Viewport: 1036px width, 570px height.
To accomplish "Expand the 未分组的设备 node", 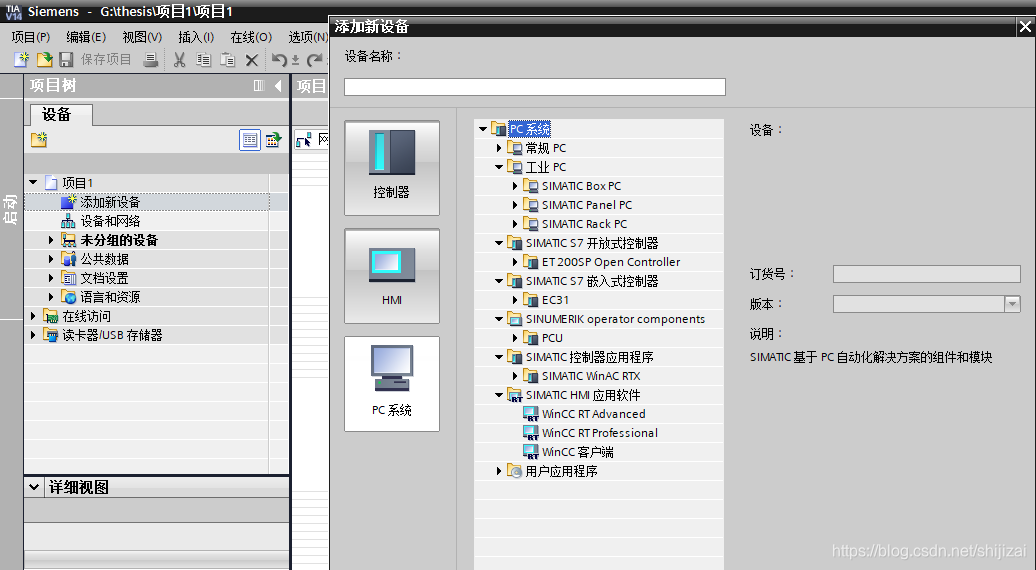I will tap(51, 240).
